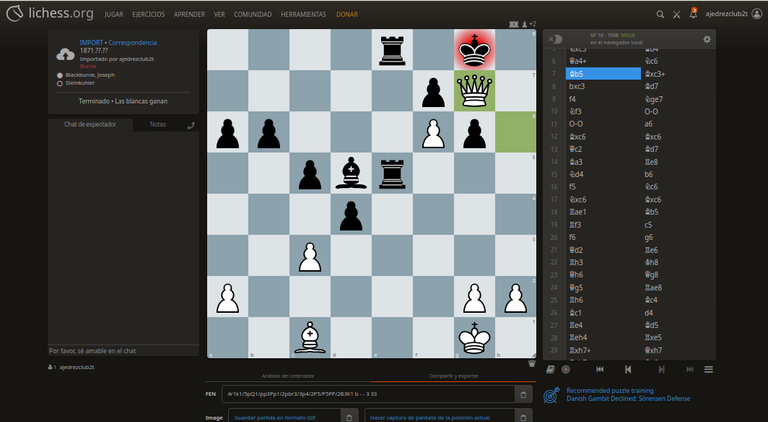Select move 23 Qh6 in the move list
The width and height of the screenshot is (768, 422).
(x=603, y=275)
